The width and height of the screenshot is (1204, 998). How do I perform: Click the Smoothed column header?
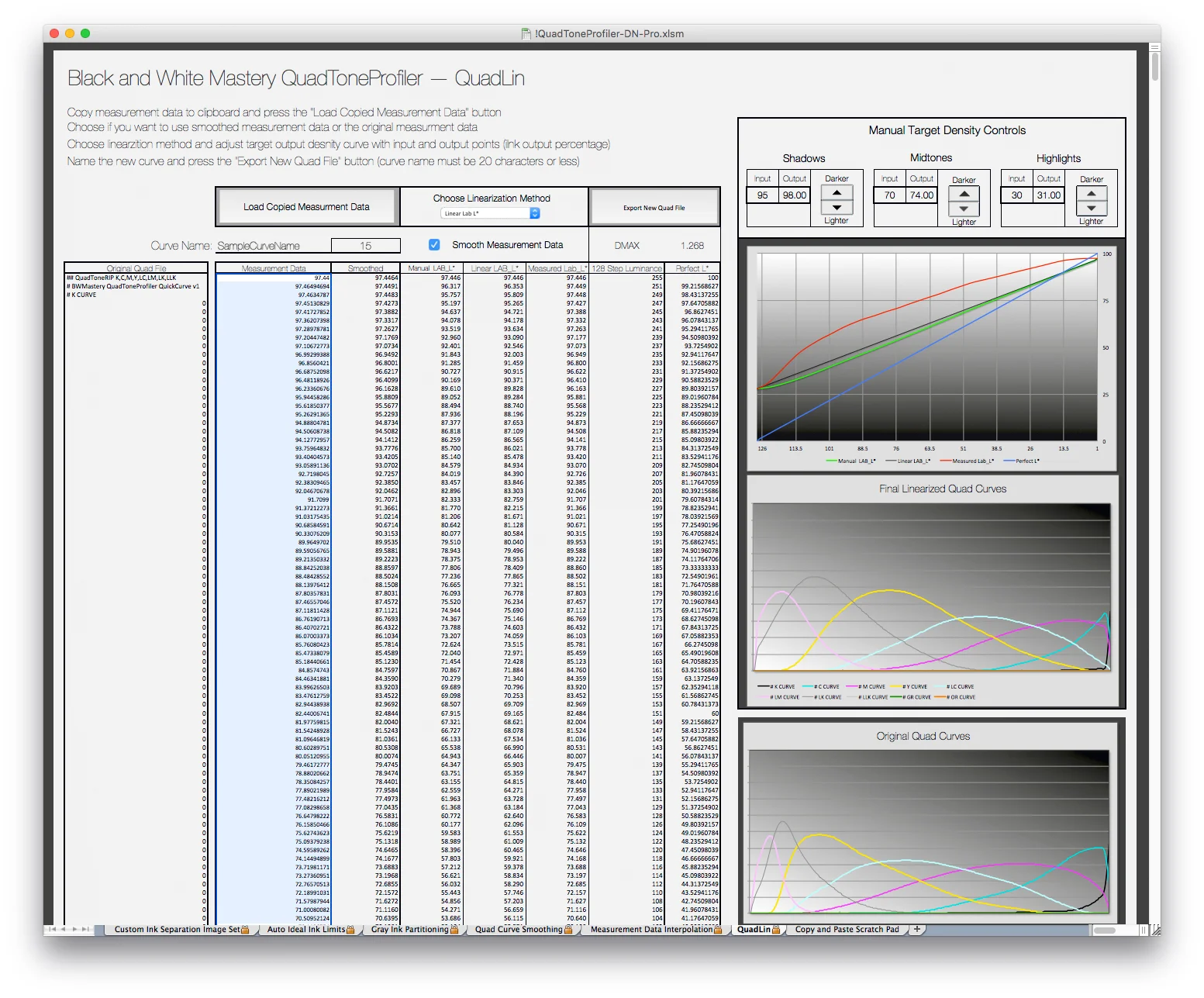point(365,268)
